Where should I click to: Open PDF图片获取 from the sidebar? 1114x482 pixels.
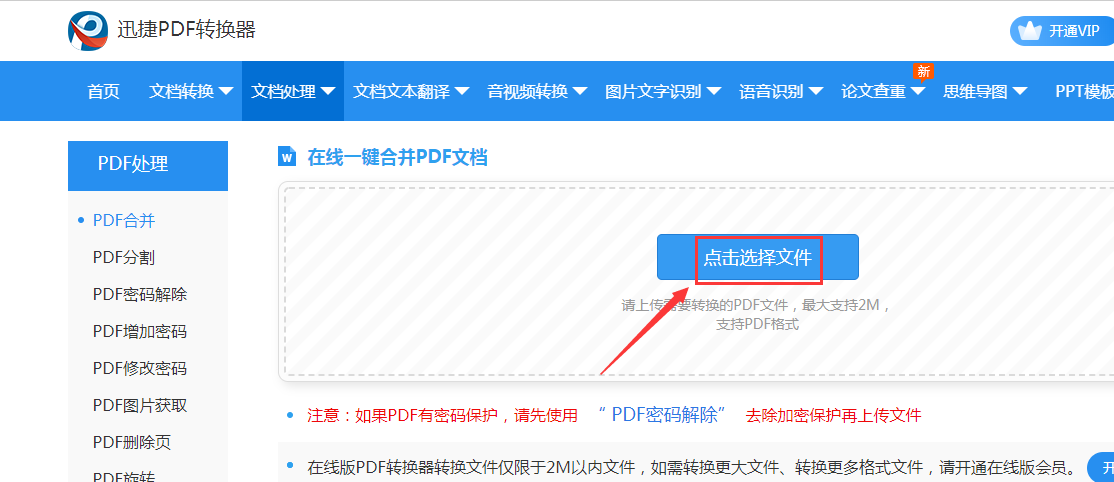140,405
